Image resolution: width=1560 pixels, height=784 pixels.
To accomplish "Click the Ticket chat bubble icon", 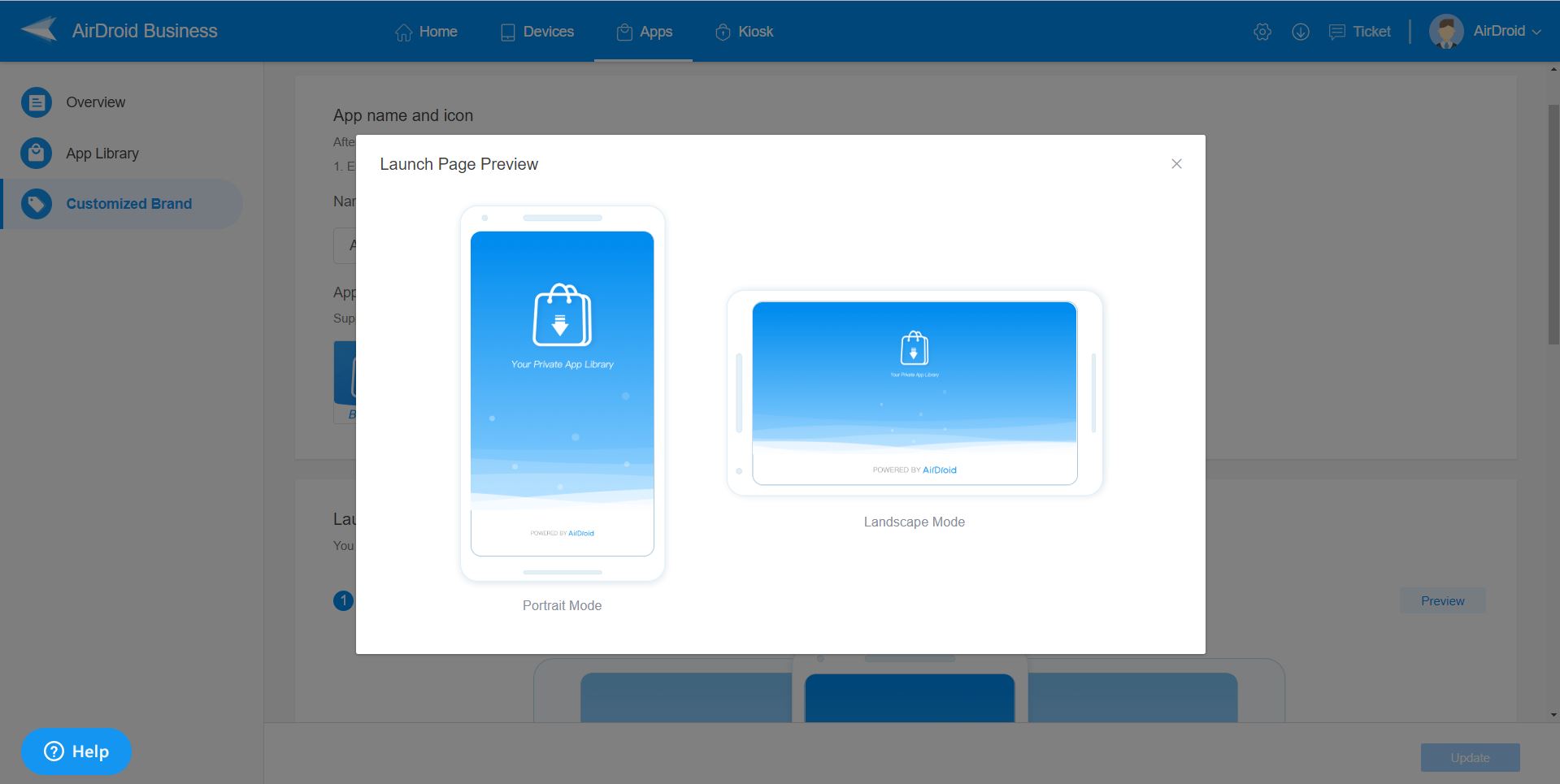I will click(x=1336, y=32).
